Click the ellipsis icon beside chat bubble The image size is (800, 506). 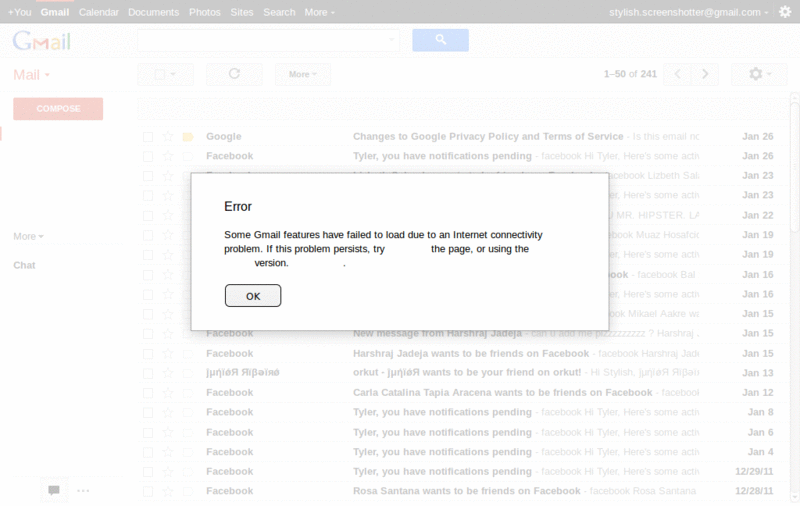pos(83,491)
